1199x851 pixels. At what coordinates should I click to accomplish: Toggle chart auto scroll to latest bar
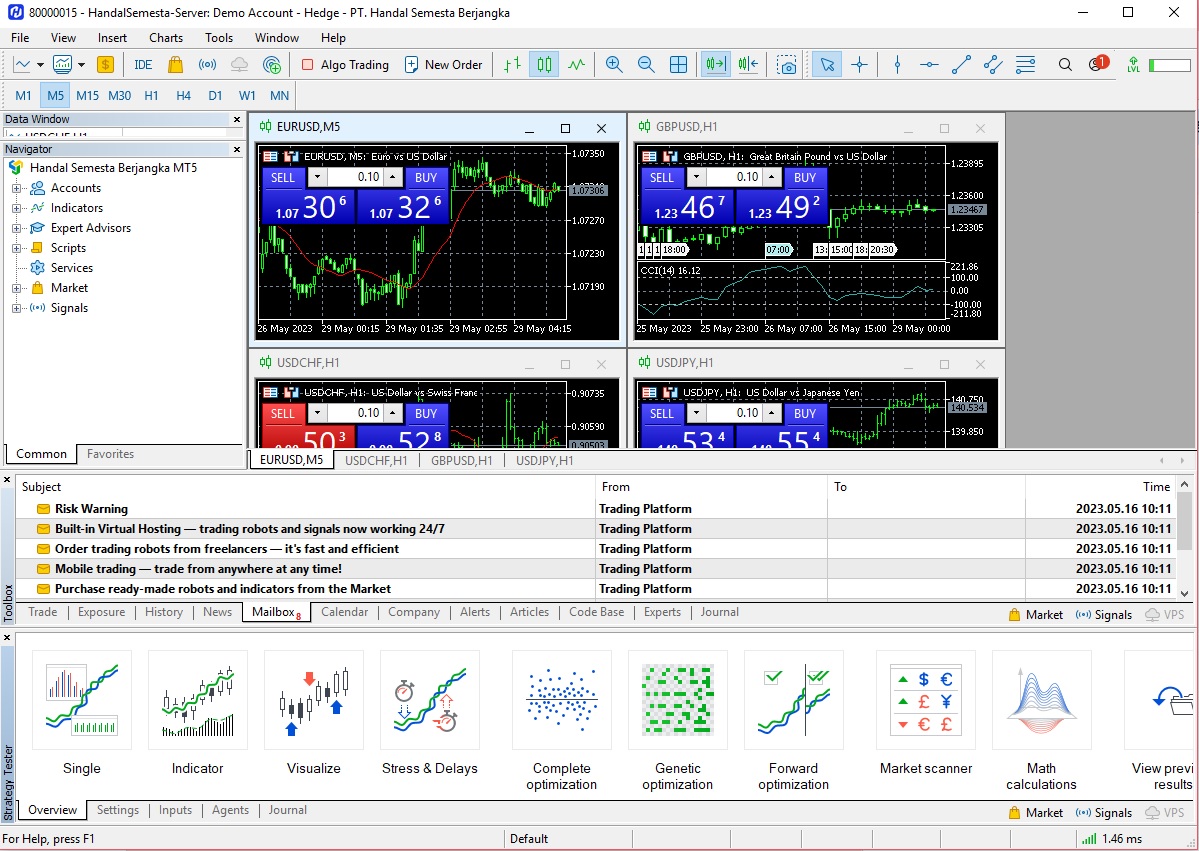[716, 65]
